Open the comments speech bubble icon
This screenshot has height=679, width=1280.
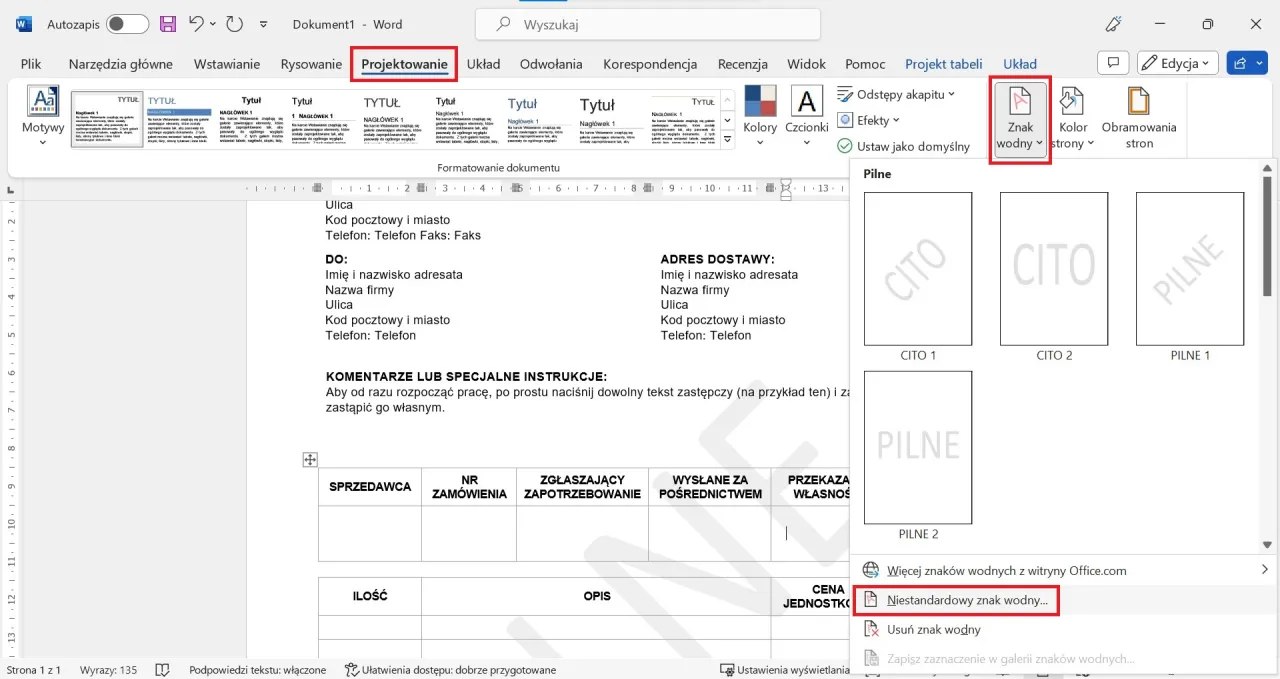click(x=1113, y=63)
